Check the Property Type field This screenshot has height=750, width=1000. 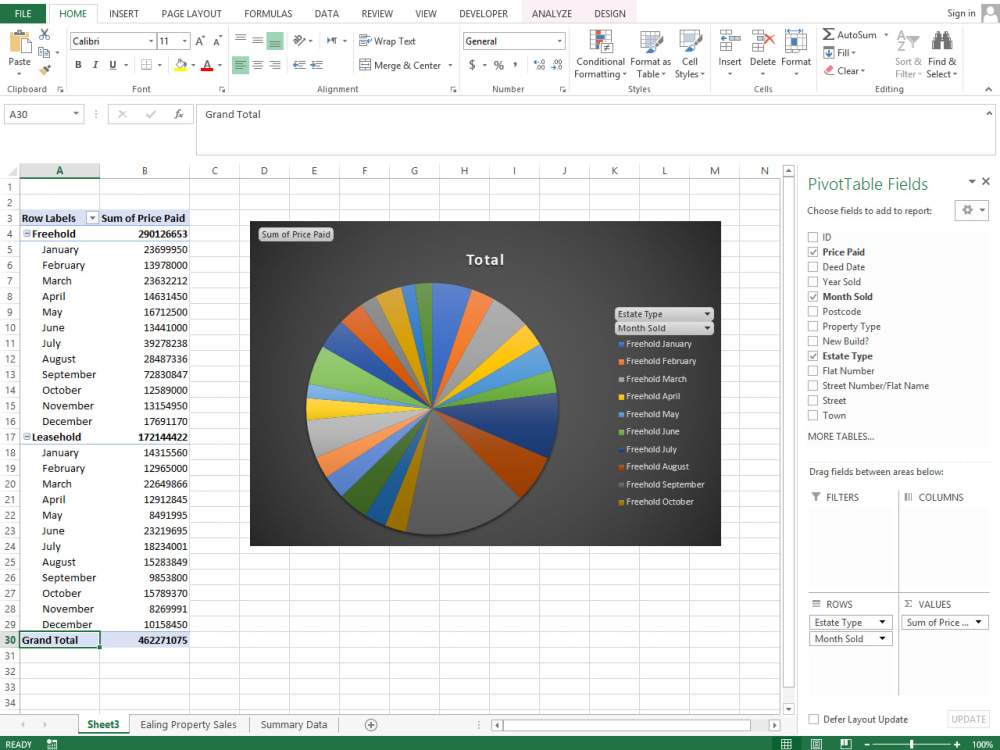(813, 327)
